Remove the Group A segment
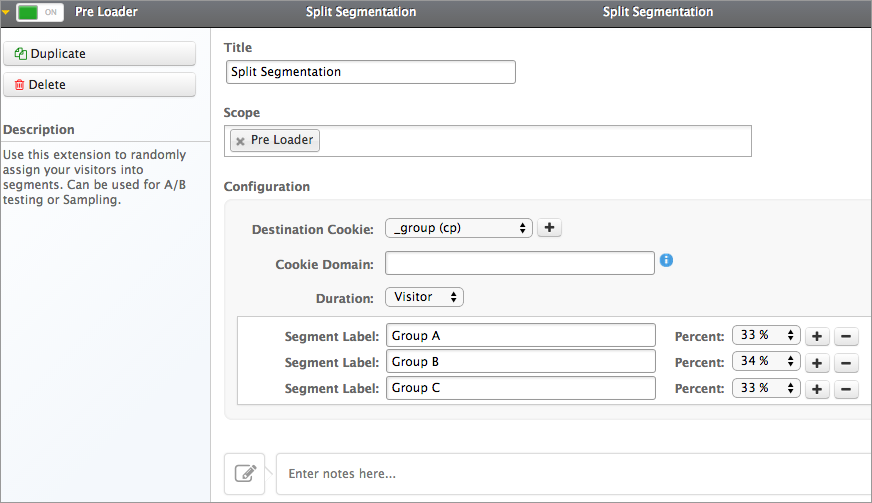The image size is (872, 503). pyautogui.click(x=846, y=336)
